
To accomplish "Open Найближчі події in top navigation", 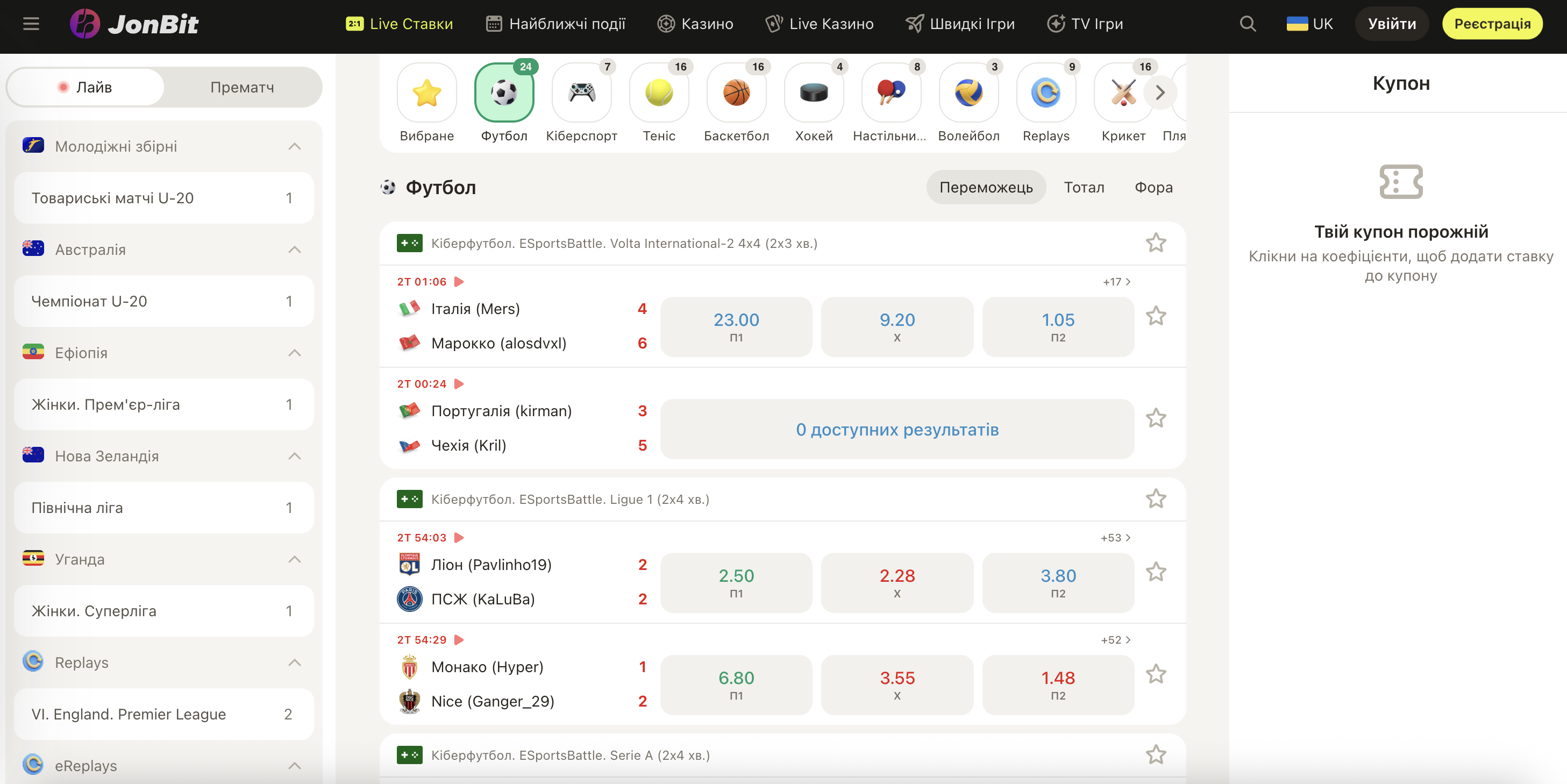I will [555, 24].
